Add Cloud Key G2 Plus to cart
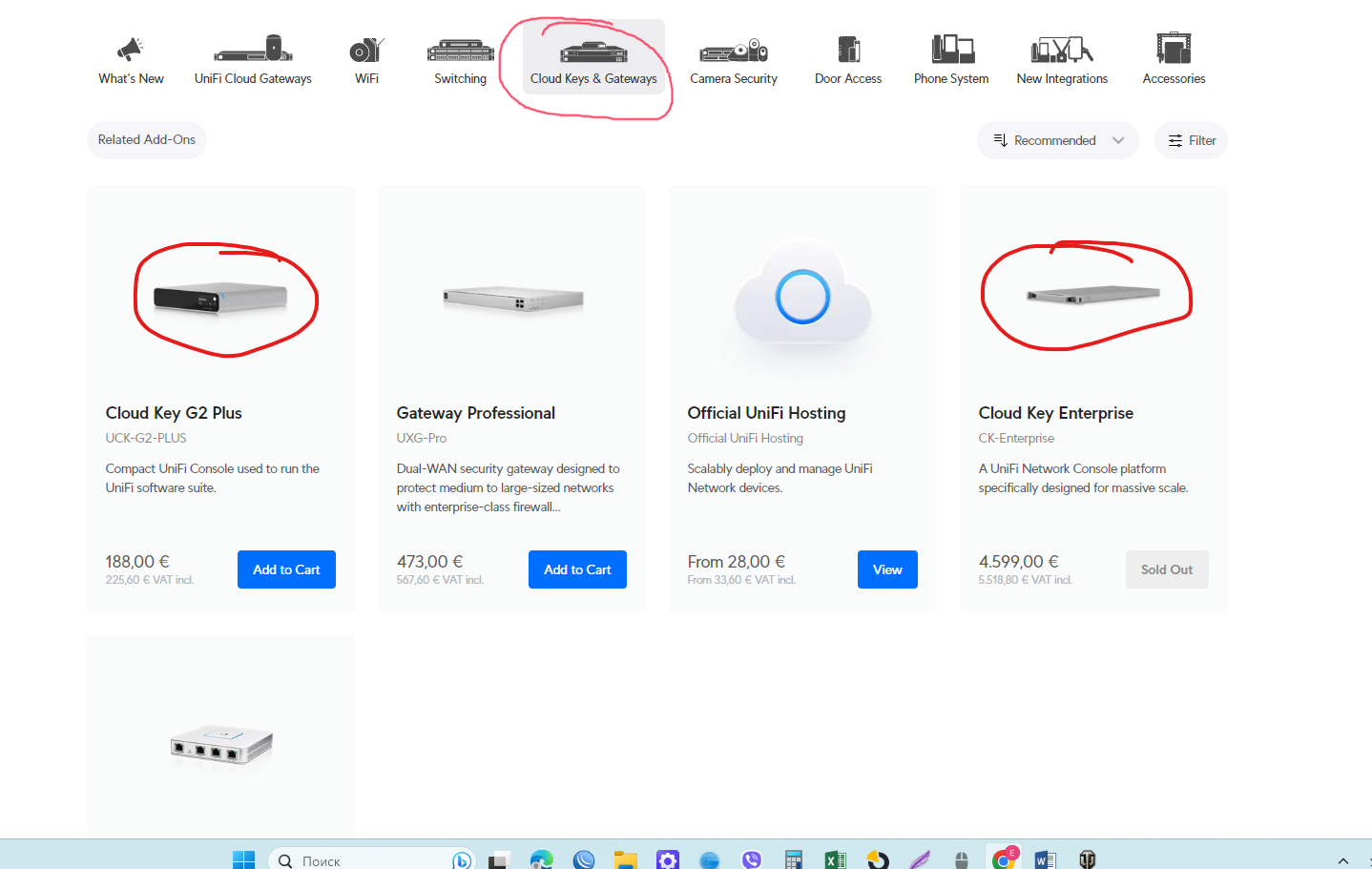This screenshot has height=869, width=1372. point(286,569)
